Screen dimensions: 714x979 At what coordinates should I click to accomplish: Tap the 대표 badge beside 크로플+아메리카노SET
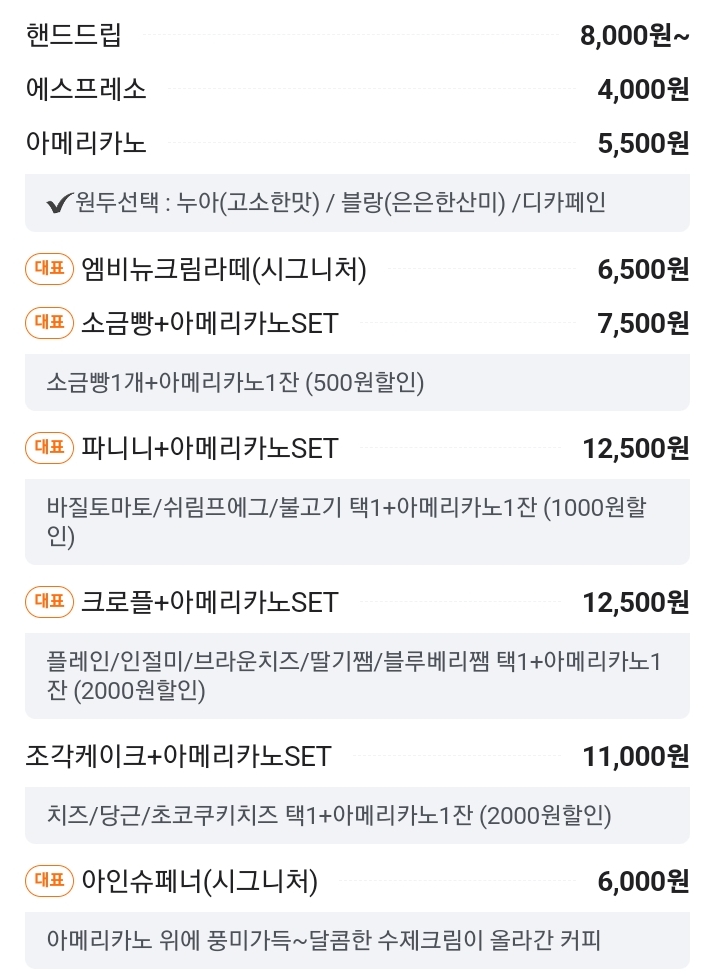click(x=49, y=602)
